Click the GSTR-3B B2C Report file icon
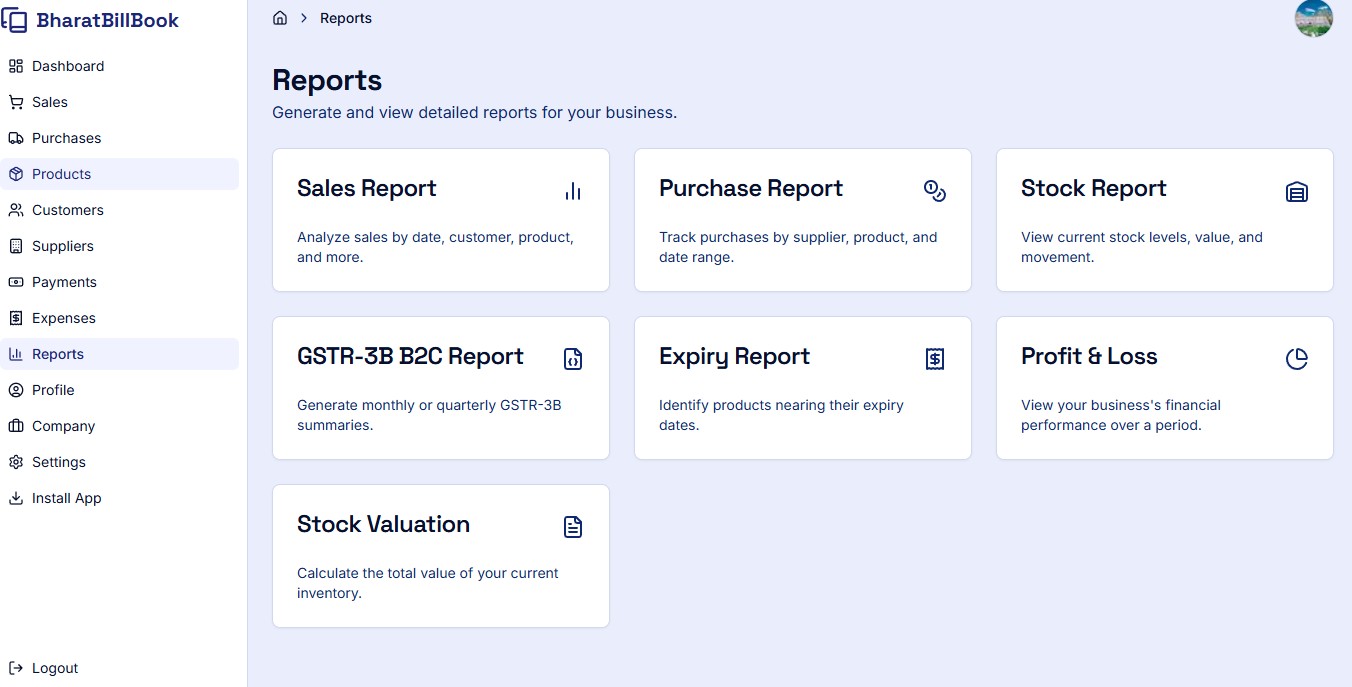The height and width of the screenshot is (687, 1352). [x=572, y=358]
